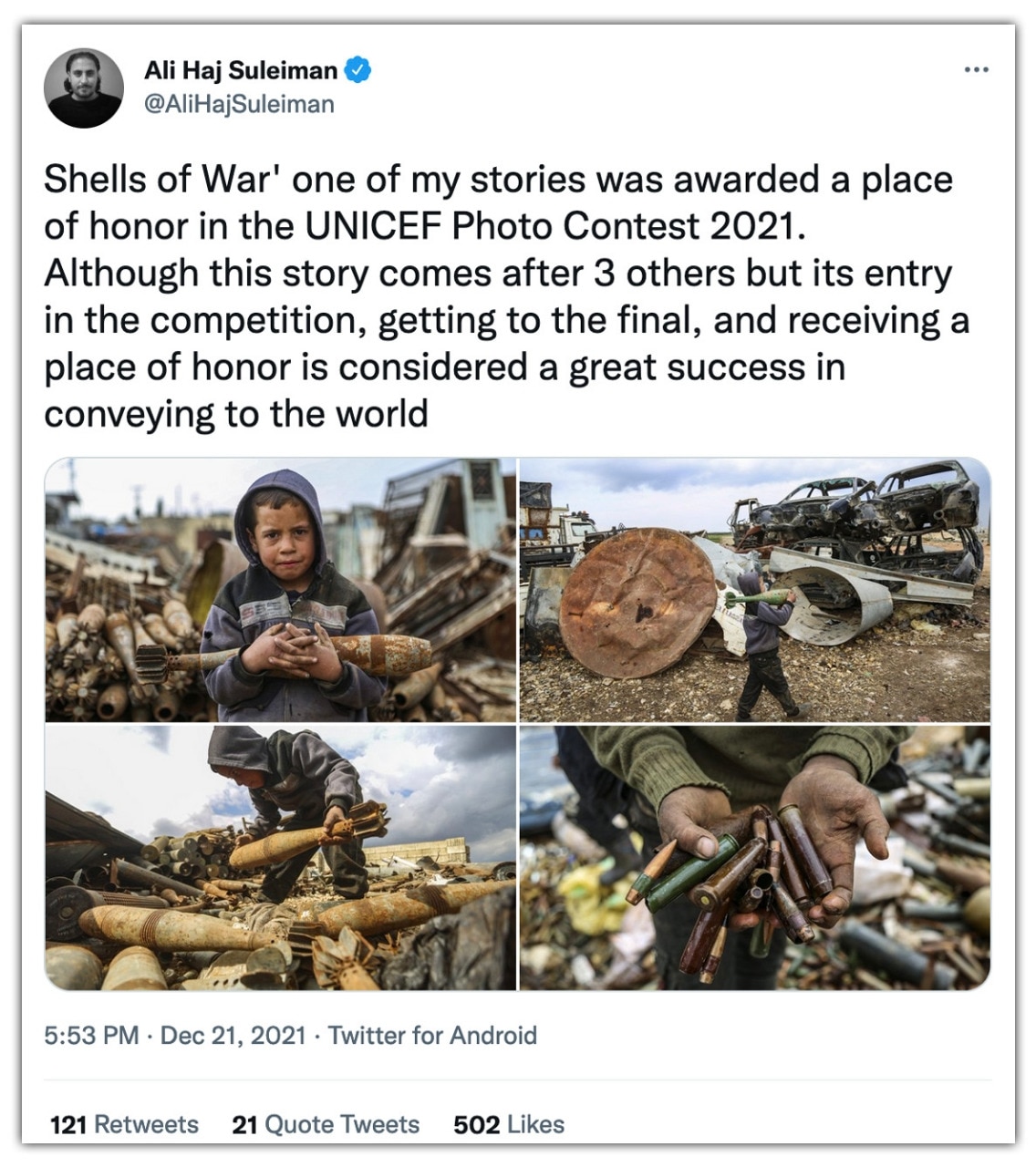1036x1167 pixels.
Task: Click the blue verified badge
Action: pos(357,70)
